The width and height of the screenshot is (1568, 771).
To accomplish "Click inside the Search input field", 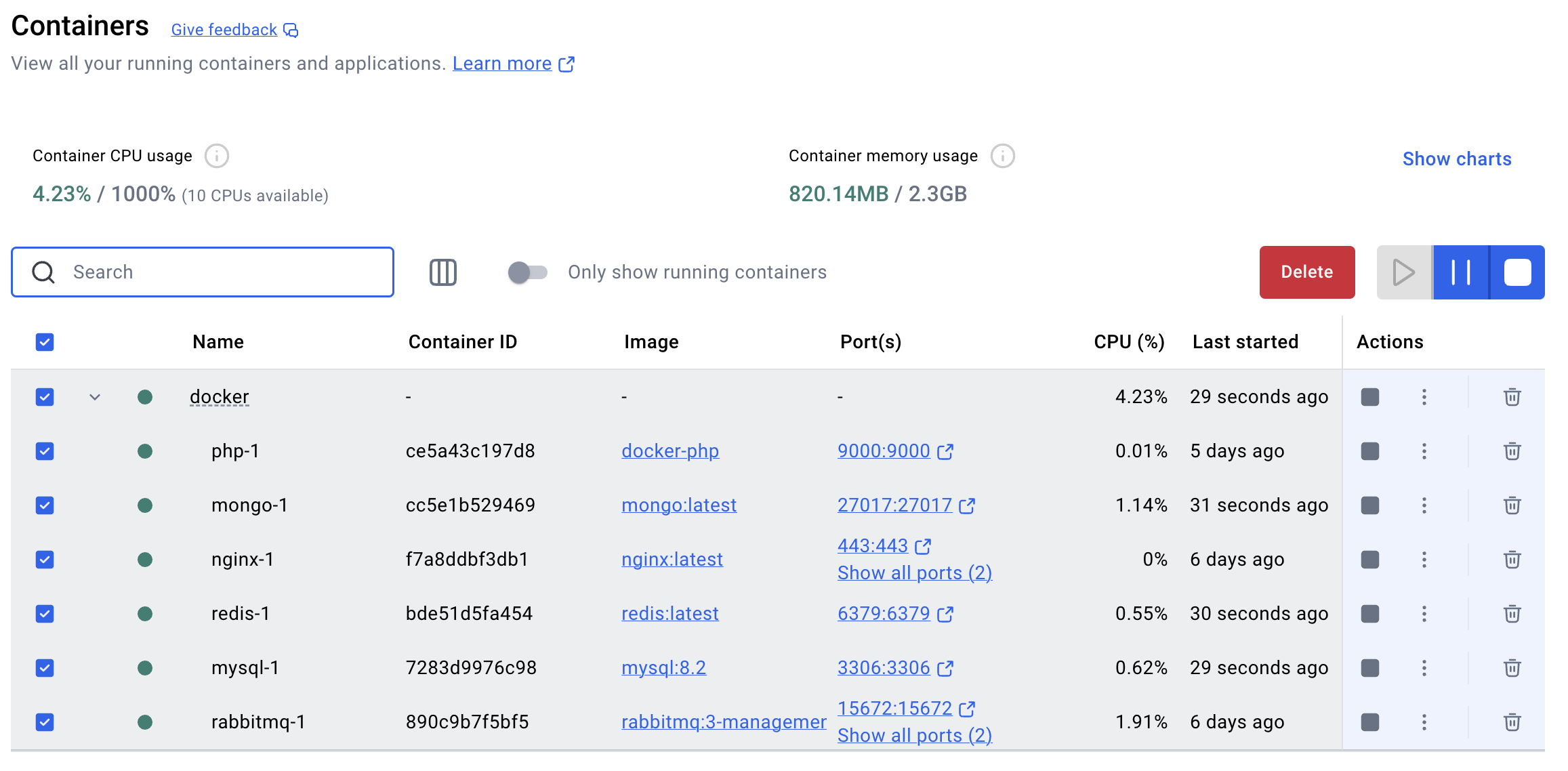I will pyautogui.click(x=203, y=272).
